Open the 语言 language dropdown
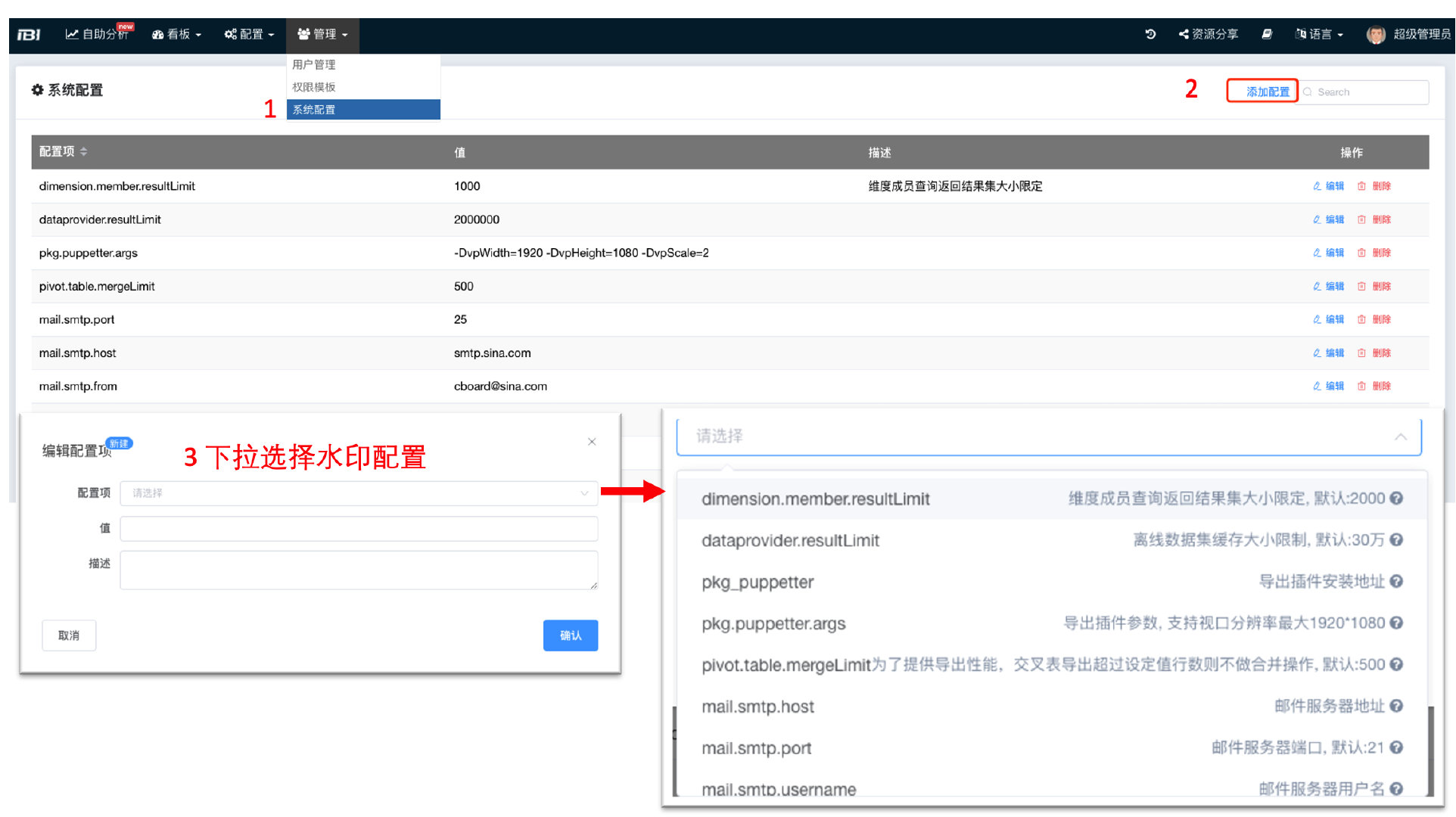 (x=1320, y=34)
